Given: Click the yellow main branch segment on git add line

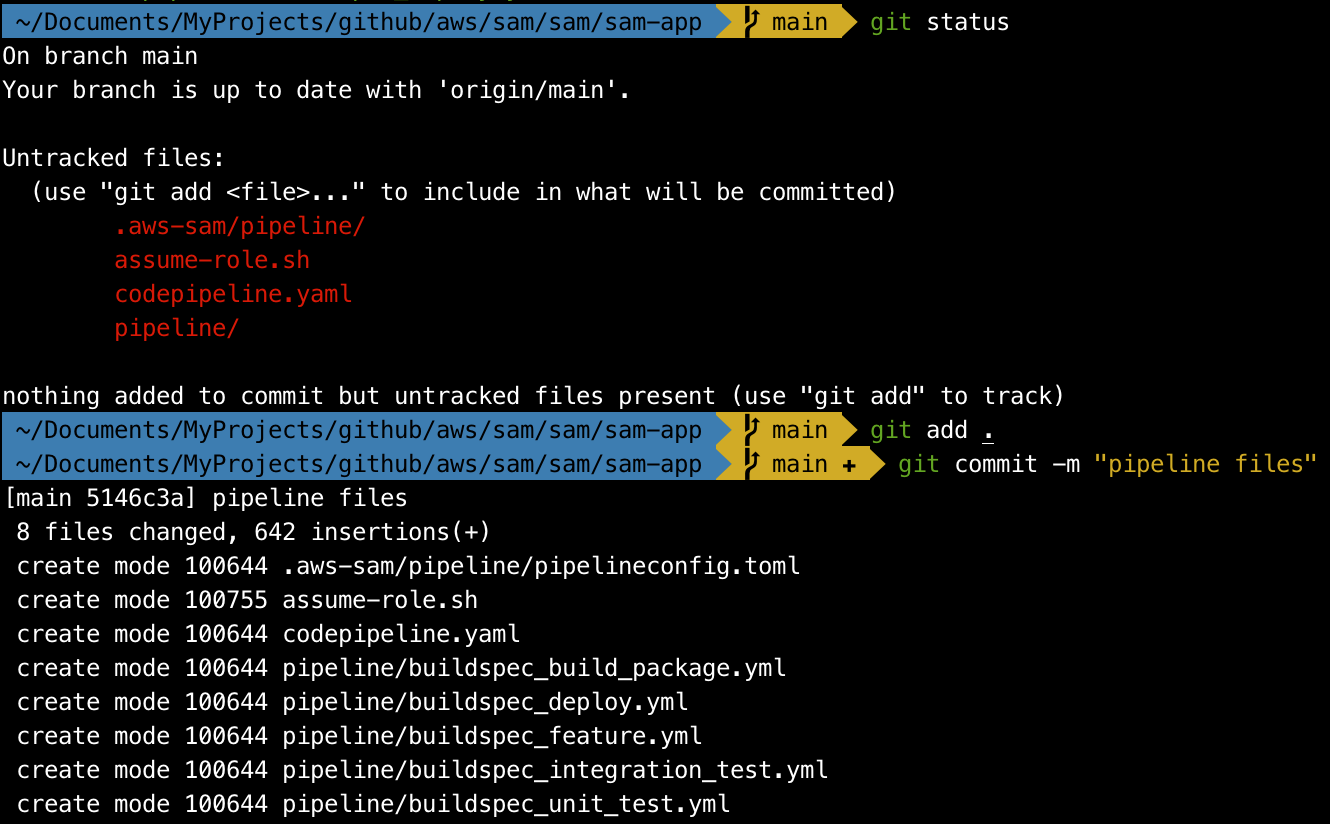Looking at the screenshot, I should pyautogui.click(x=790, y=430).
